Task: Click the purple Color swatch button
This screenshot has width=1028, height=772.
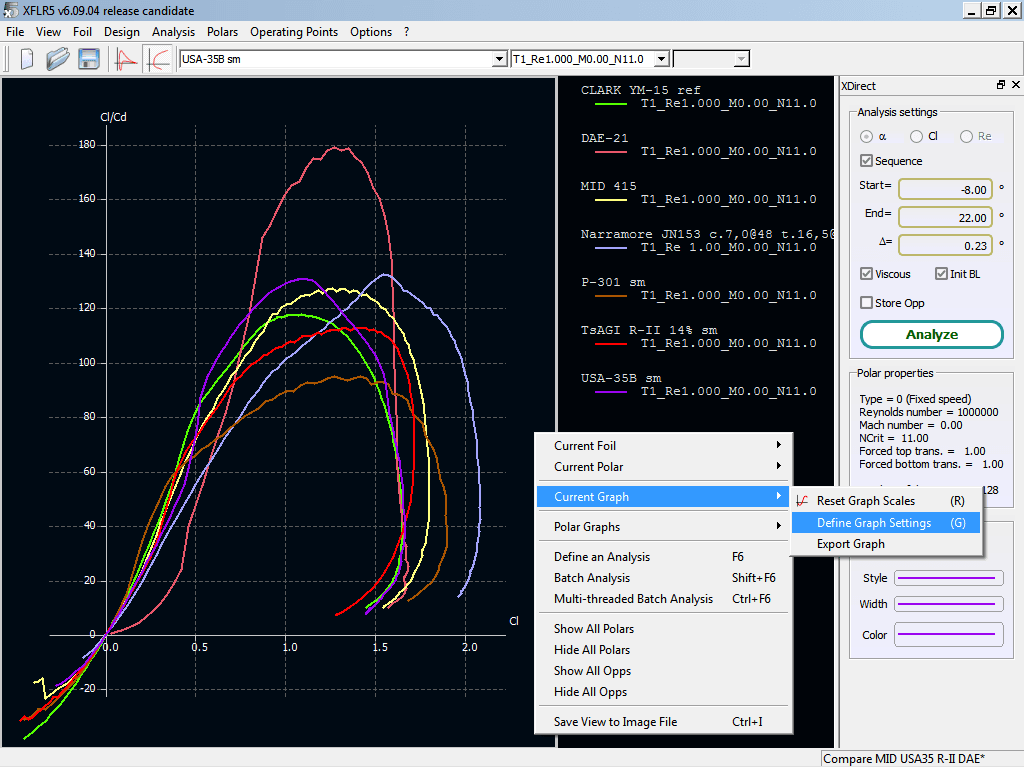Action: 948,634
